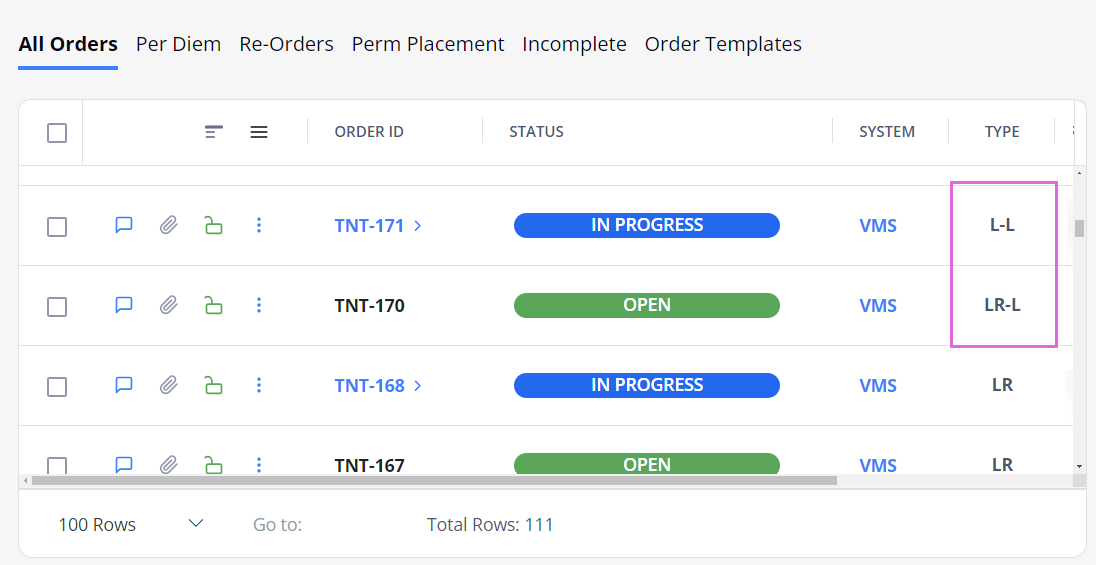This screenshot has height=565, width=1096.
Task: Select the checkbox for order TNT-170
Action: (57, 306)
